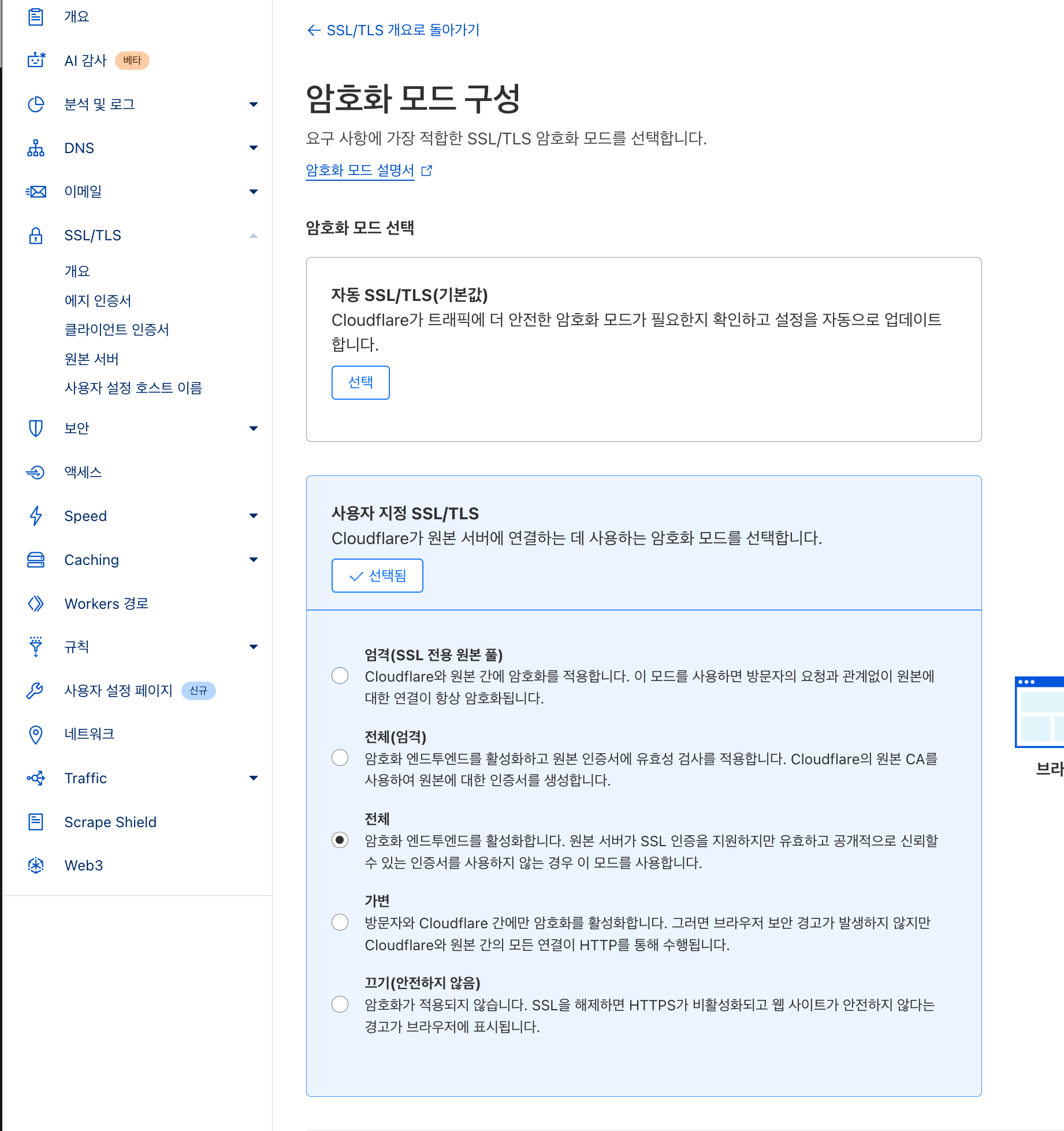This screenshot has height=1131, width=1064.
Task: Expand the 분석 및 로그 menu arrow
Action: [253, 105]
